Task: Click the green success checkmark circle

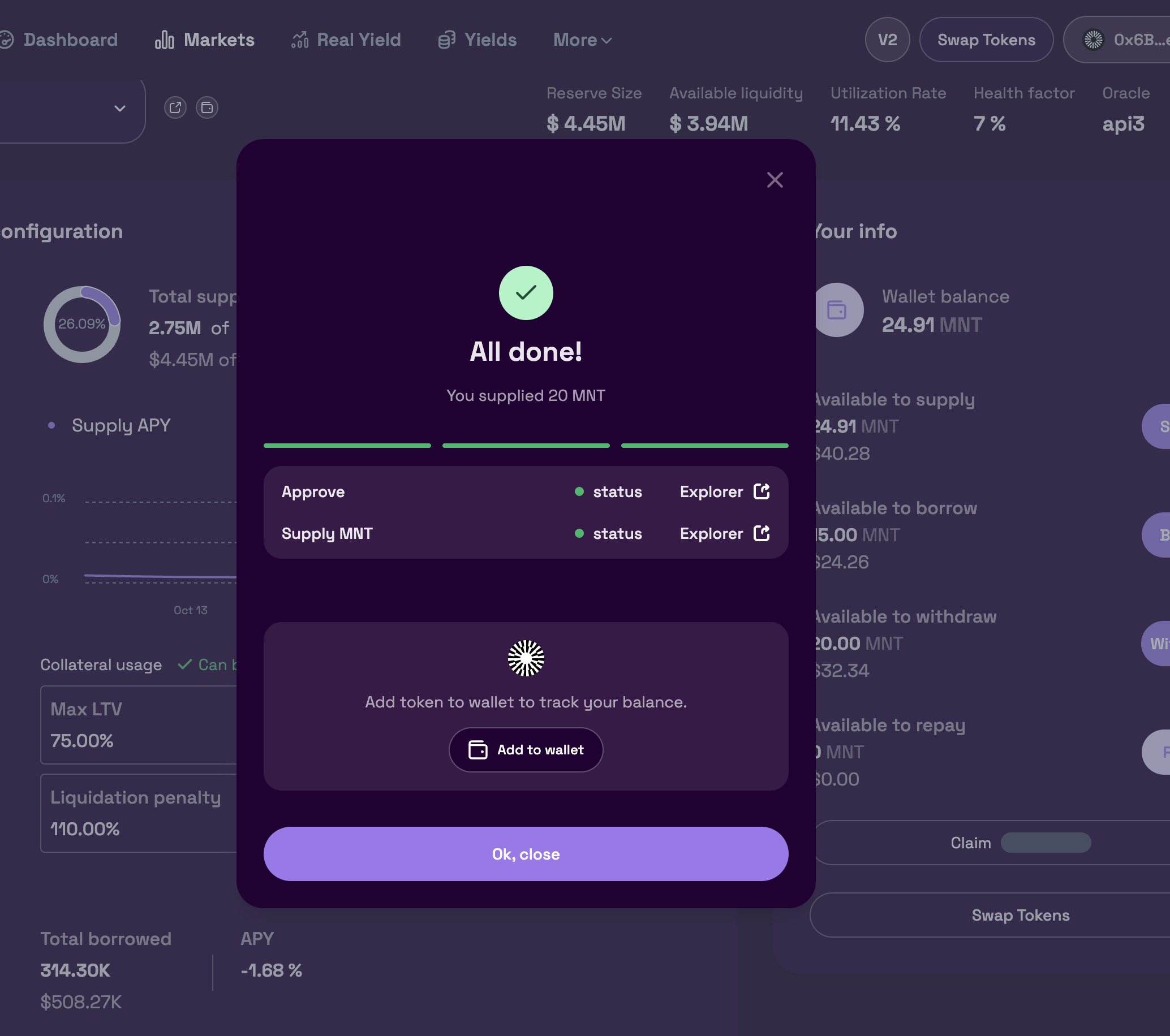Action: point(526,293)
